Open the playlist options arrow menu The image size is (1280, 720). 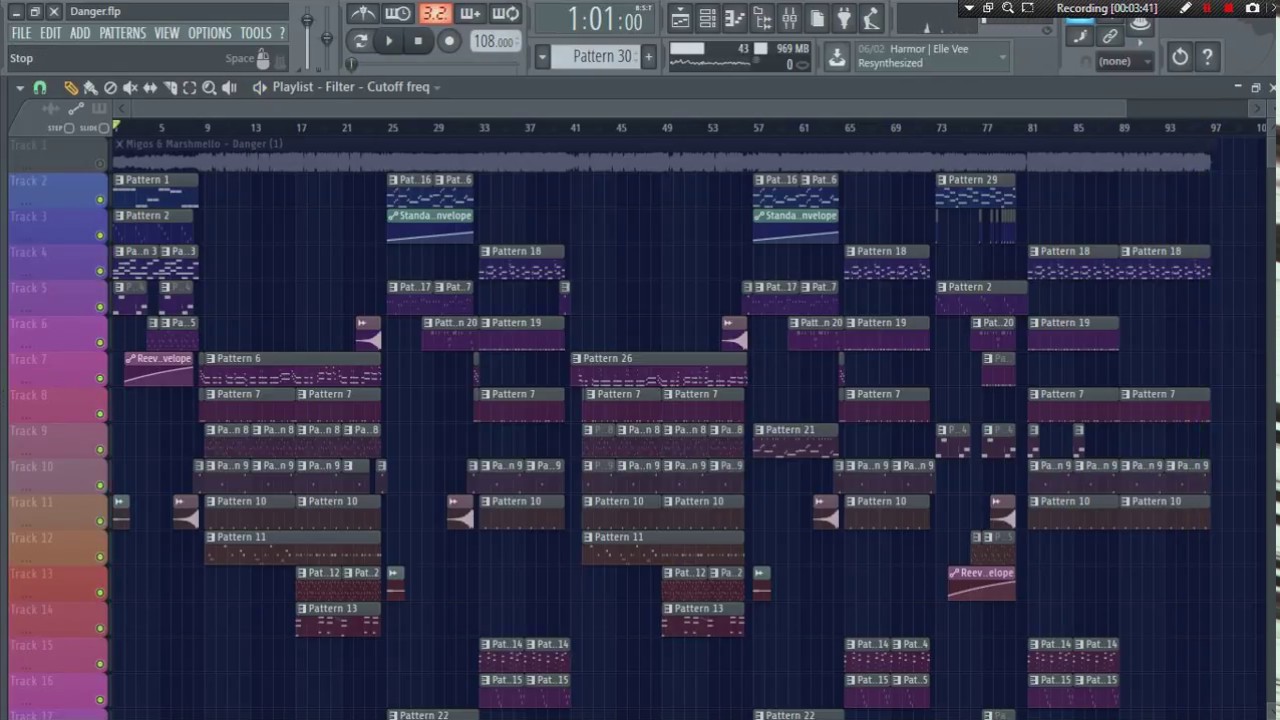coord(19,88)
